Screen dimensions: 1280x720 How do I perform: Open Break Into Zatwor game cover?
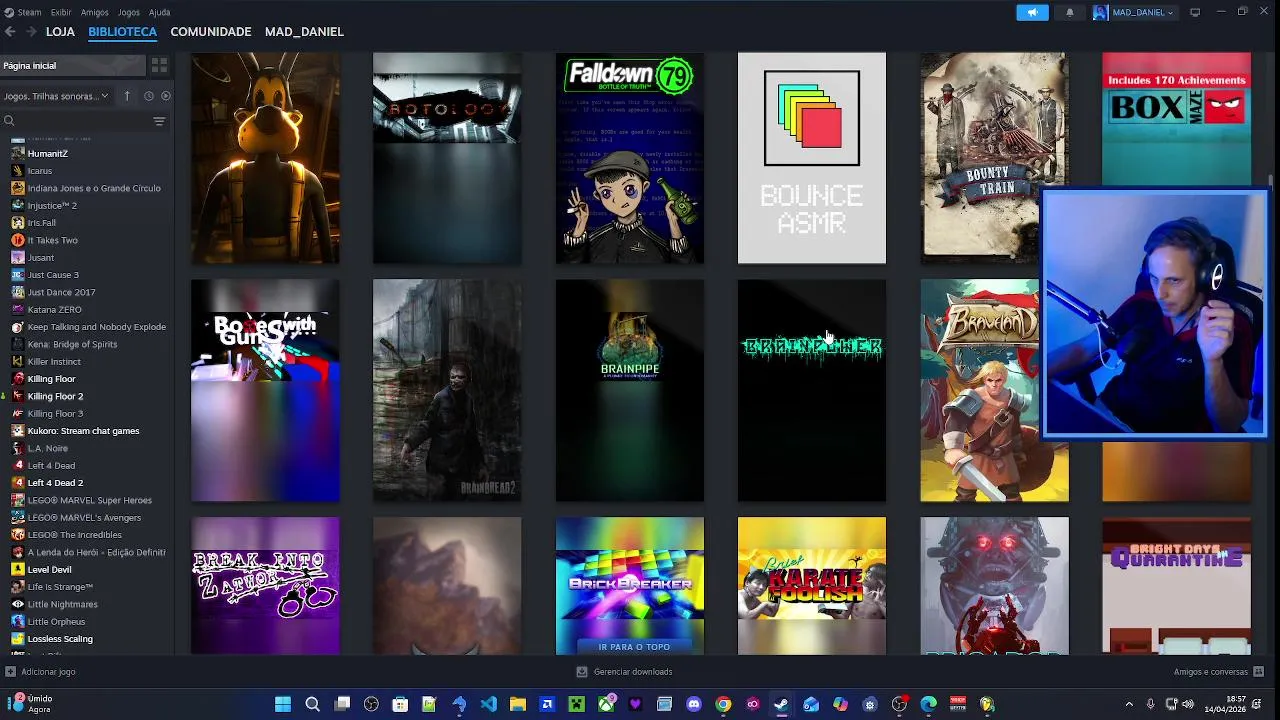(x=265, y=585)
